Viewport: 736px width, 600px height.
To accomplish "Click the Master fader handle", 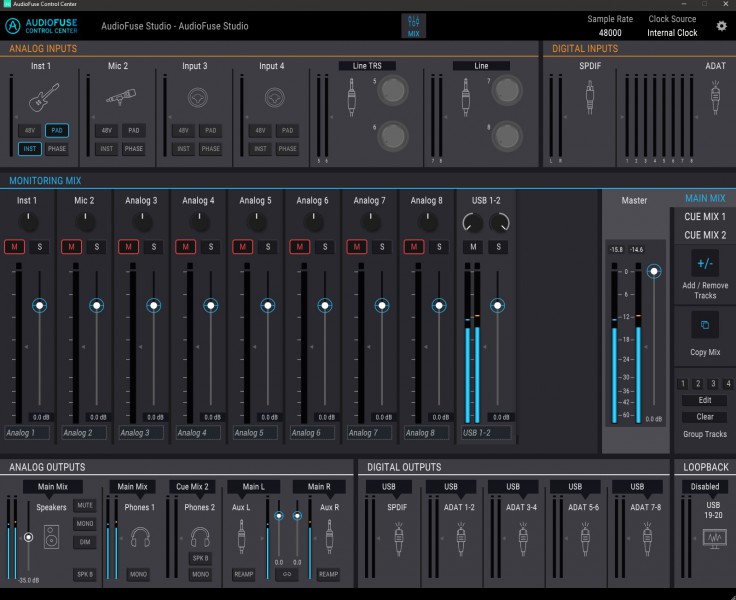I will (654, 271).
